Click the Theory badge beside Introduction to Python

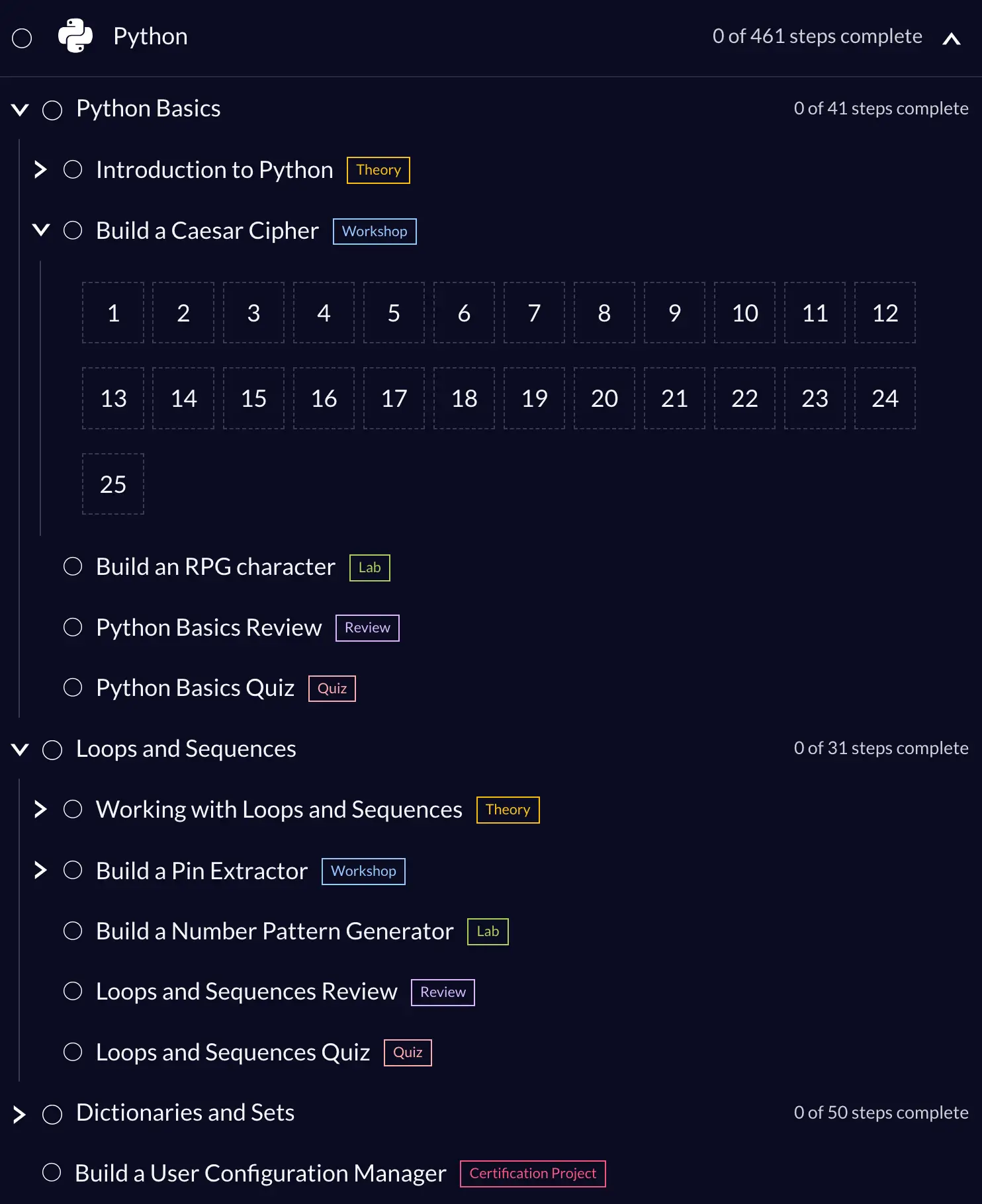[378, 170]
